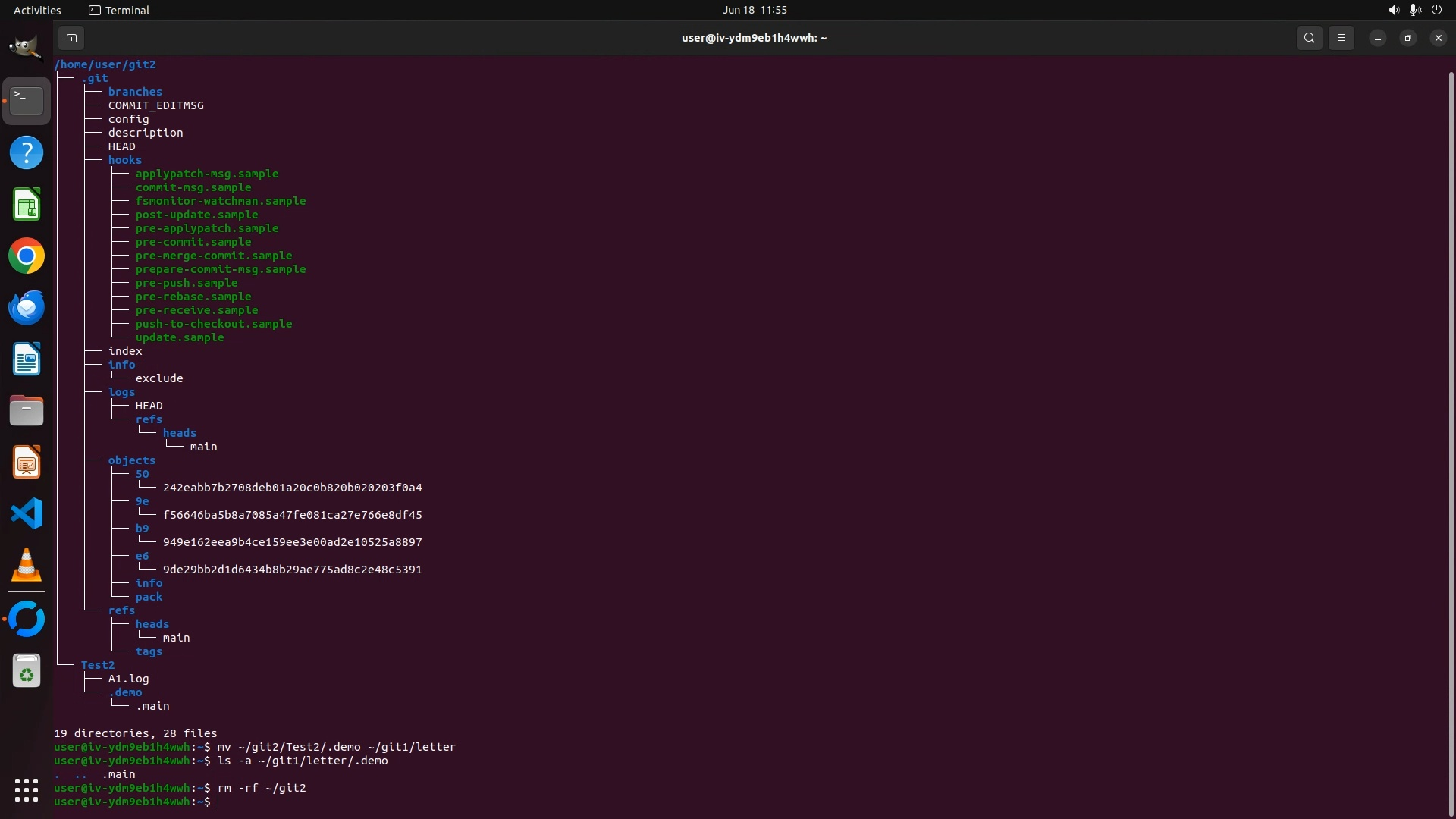1456x819 pixels.
Task: Launch GIMP from the dock
Action: point(27,48)
